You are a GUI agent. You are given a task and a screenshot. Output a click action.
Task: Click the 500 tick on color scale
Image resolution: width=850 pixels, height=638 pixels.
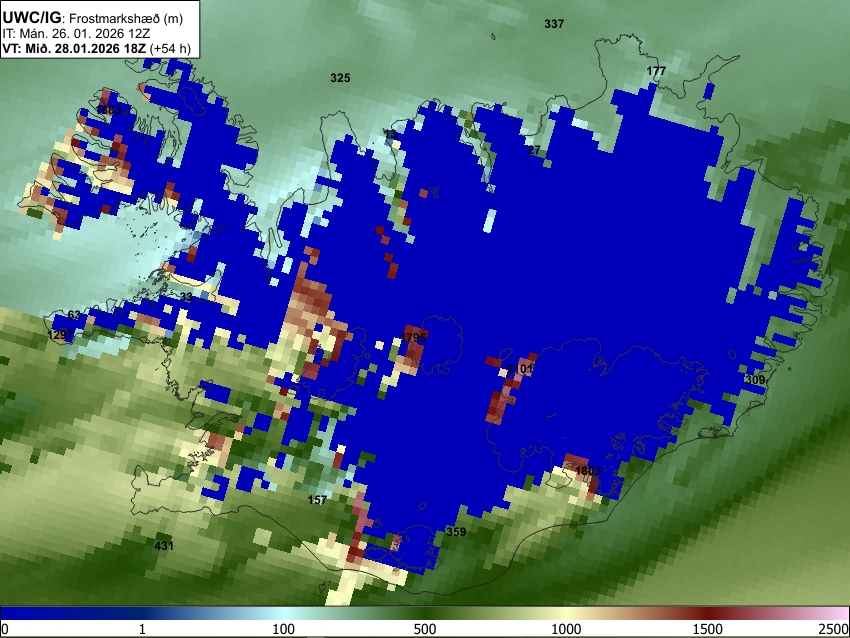(425, 629)
